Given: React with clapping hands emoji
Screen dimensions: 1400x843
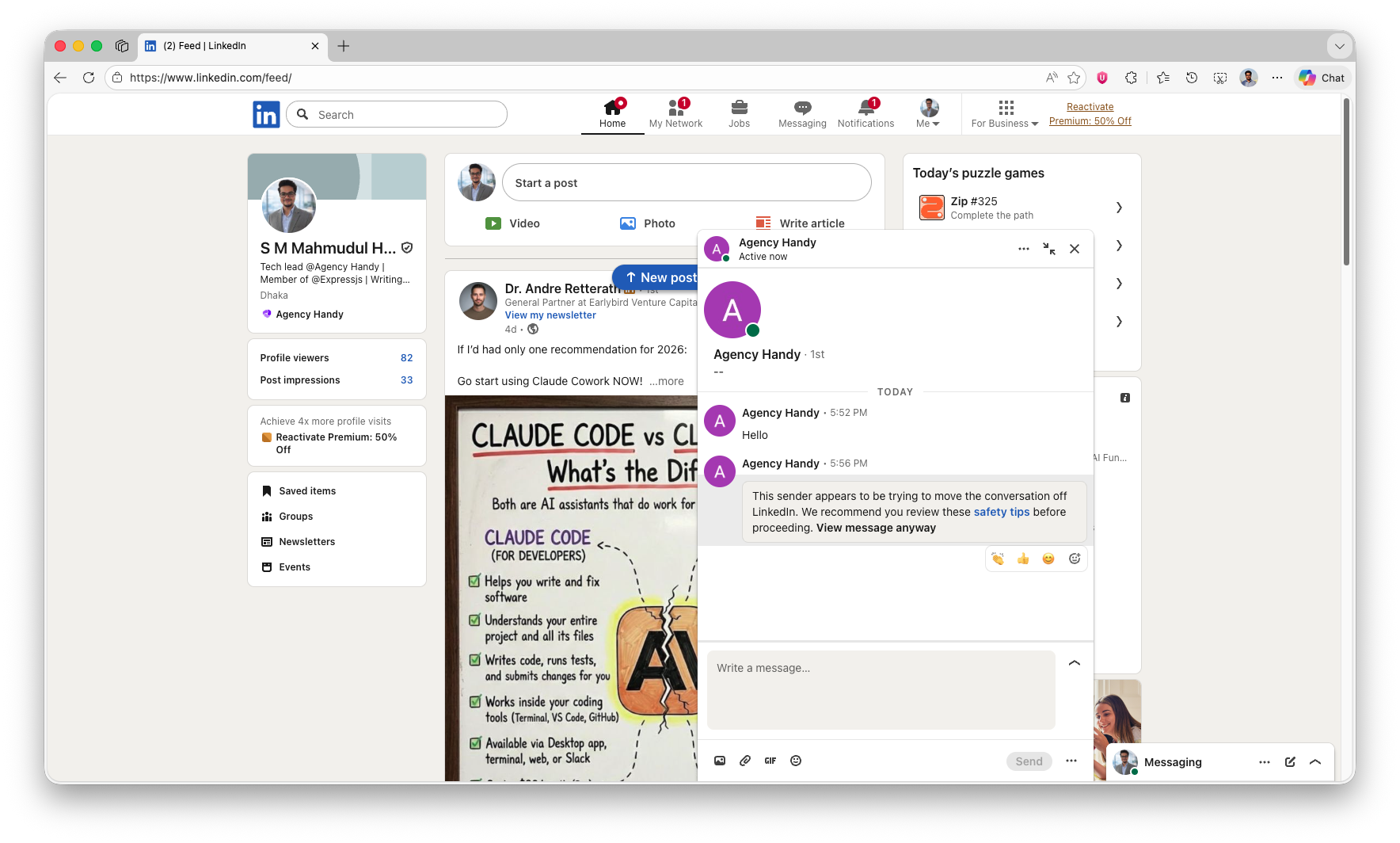Looking at the screenshot, I should [x=998, y=559].
